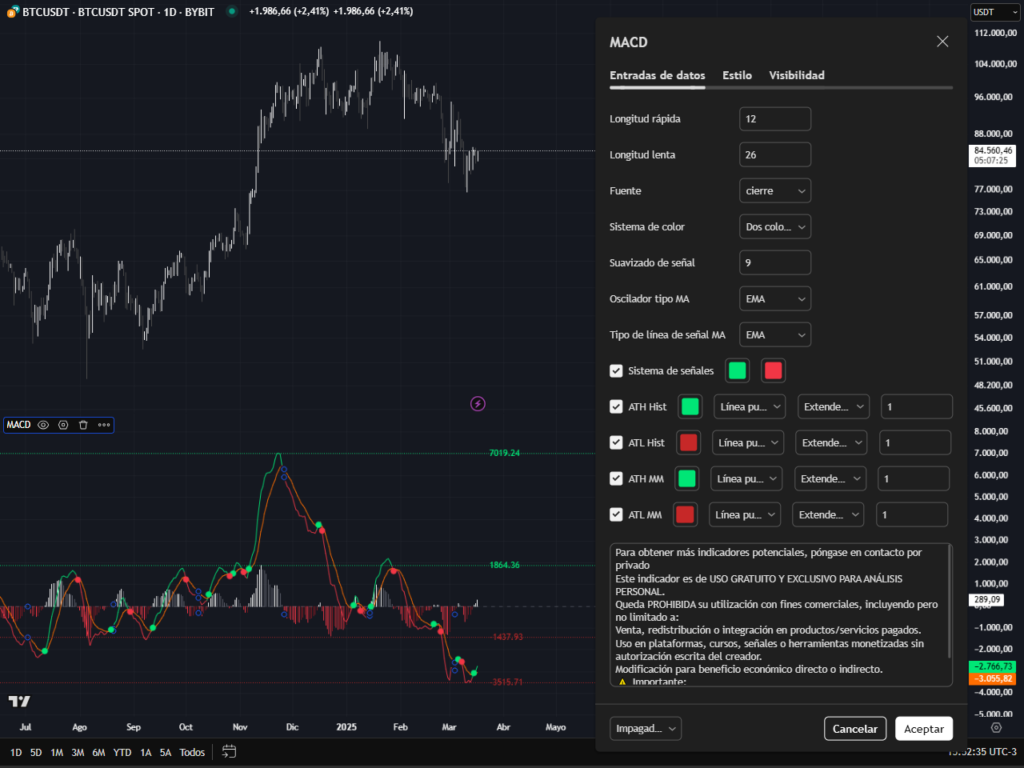This screenshot has height=768, width=1024.
Task: Click the purple lightning bolt icon on chart
Action: pyautogui.click(x=478, y=404)
